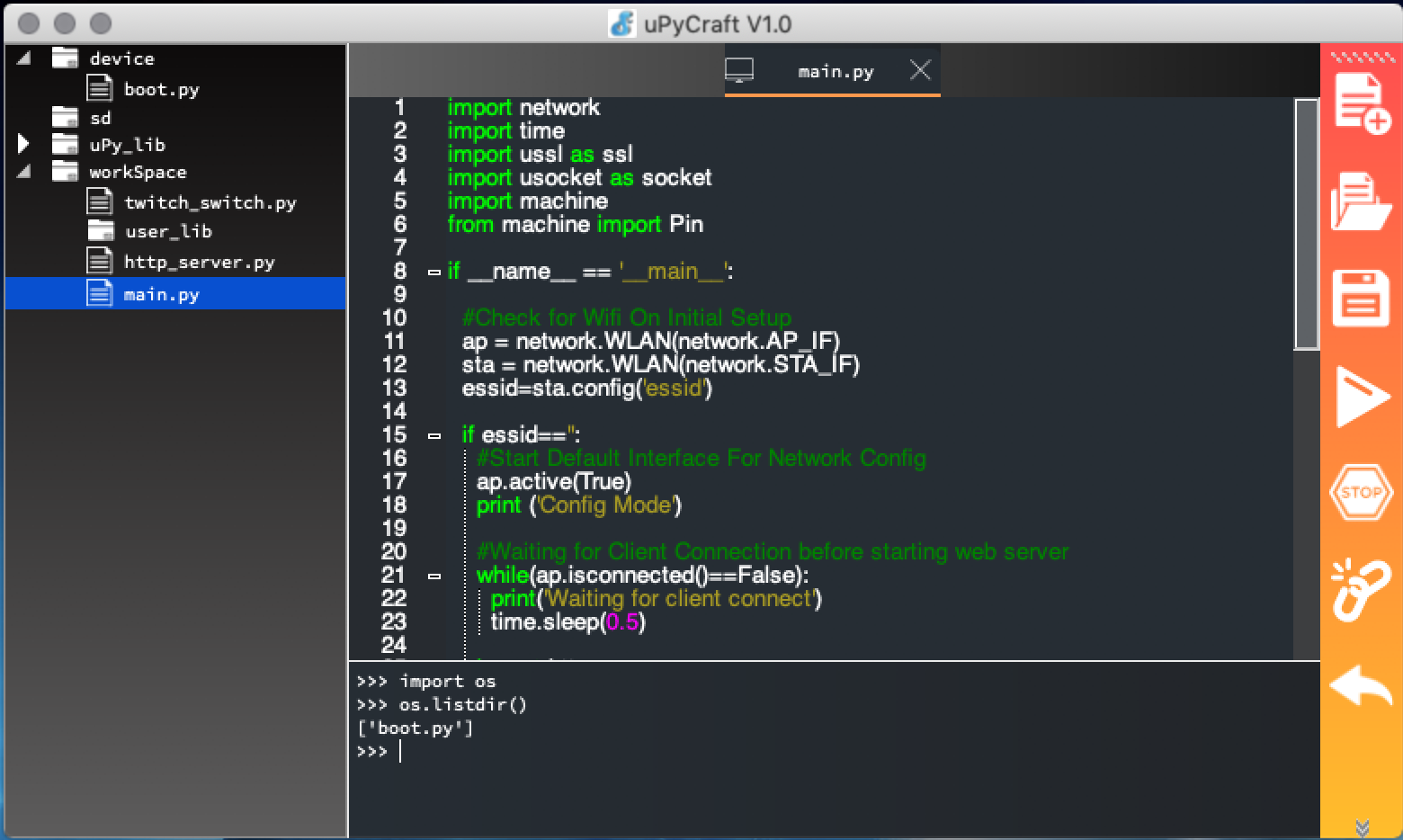This screenshot has height=840, width=1403.
Task: Click the undo arrow icon in the toolbar
Action: (1361, 686)
